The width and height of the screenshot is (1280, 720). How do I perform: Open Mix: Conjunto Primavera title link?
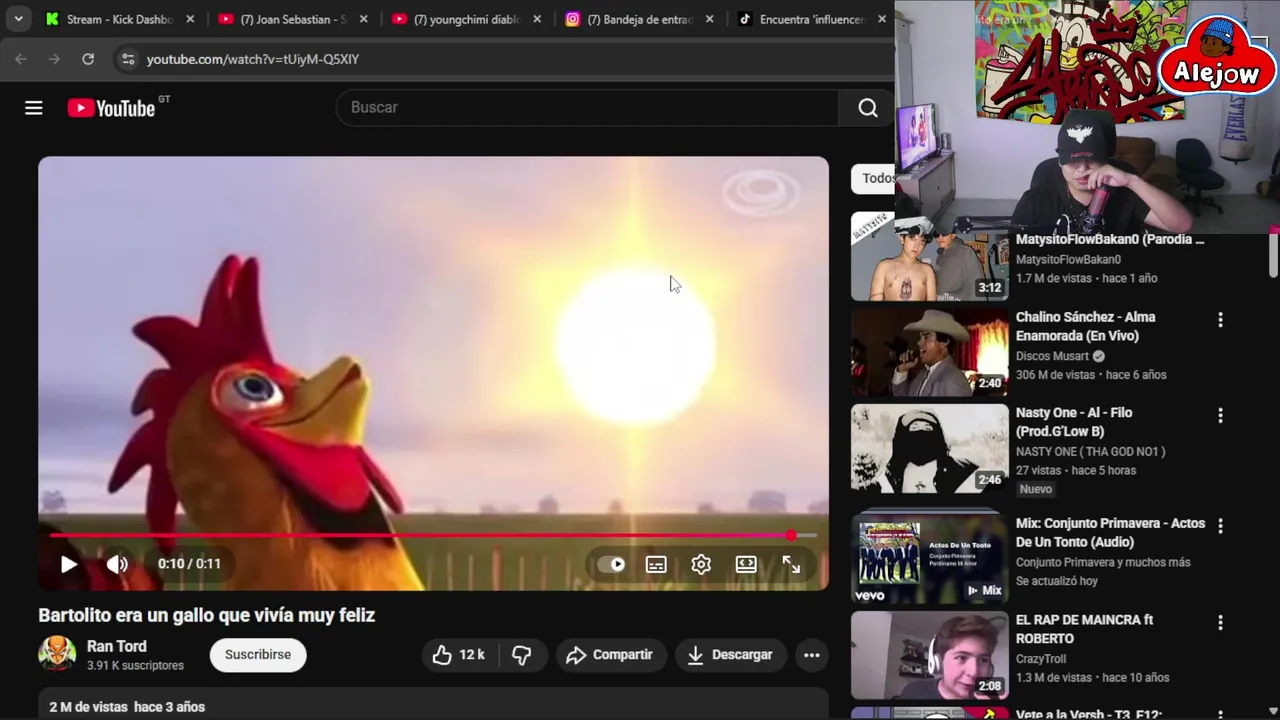pos(1110,533)
